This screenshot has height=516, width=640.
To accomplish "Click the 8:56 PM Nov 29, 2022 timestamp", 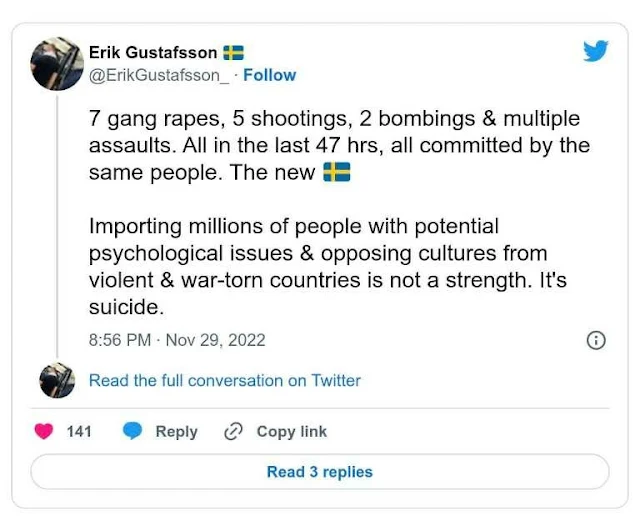I will (177, 340).
